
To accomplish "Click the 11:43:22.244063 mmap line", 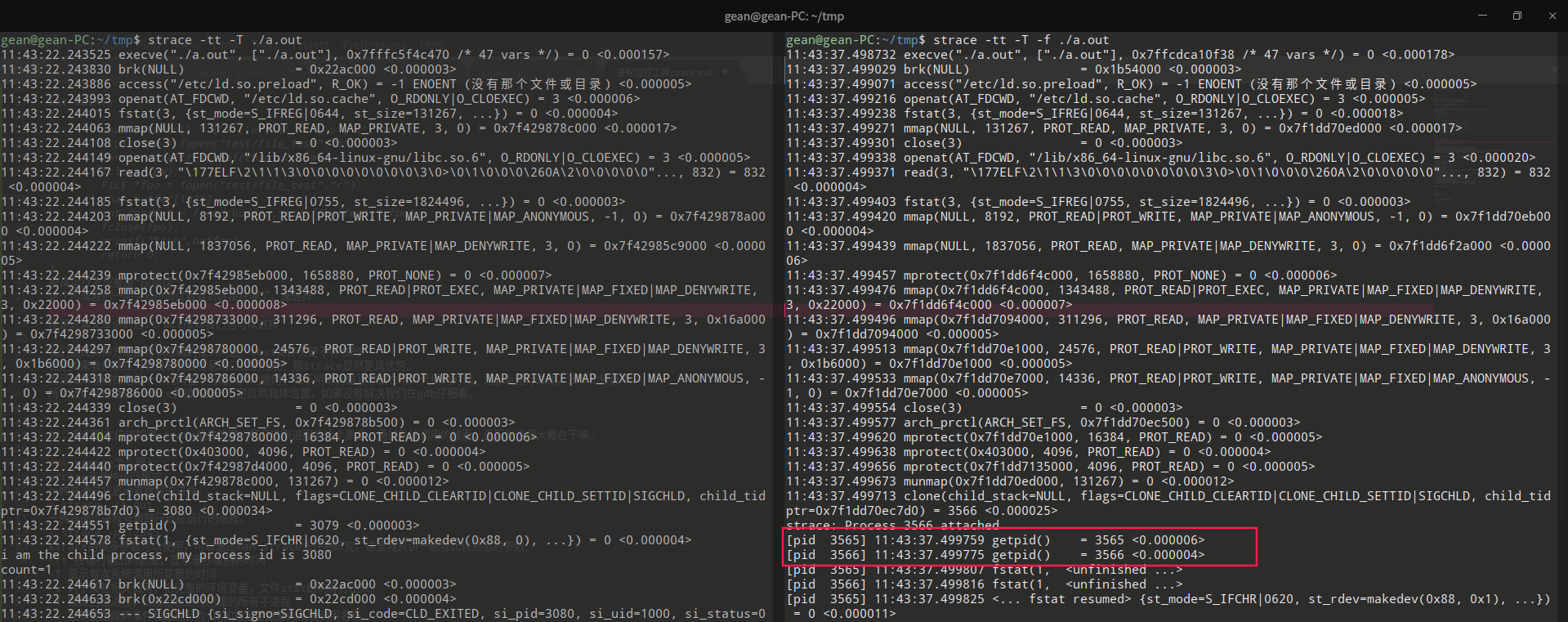I will click(339, 128).
